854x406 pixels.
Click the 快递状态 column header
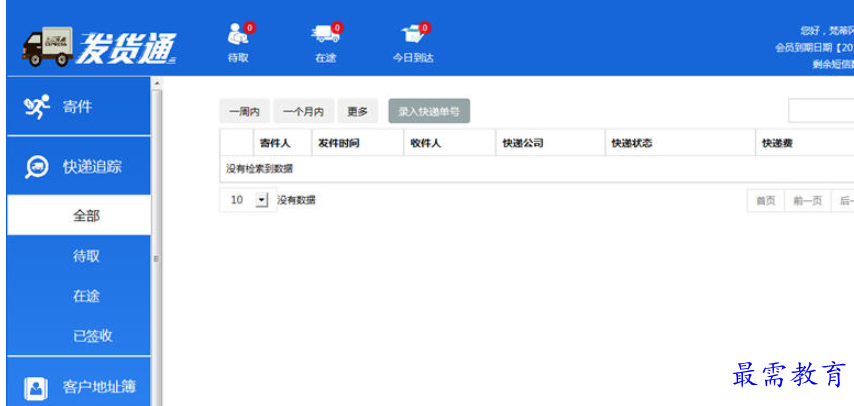click(680, 143)
